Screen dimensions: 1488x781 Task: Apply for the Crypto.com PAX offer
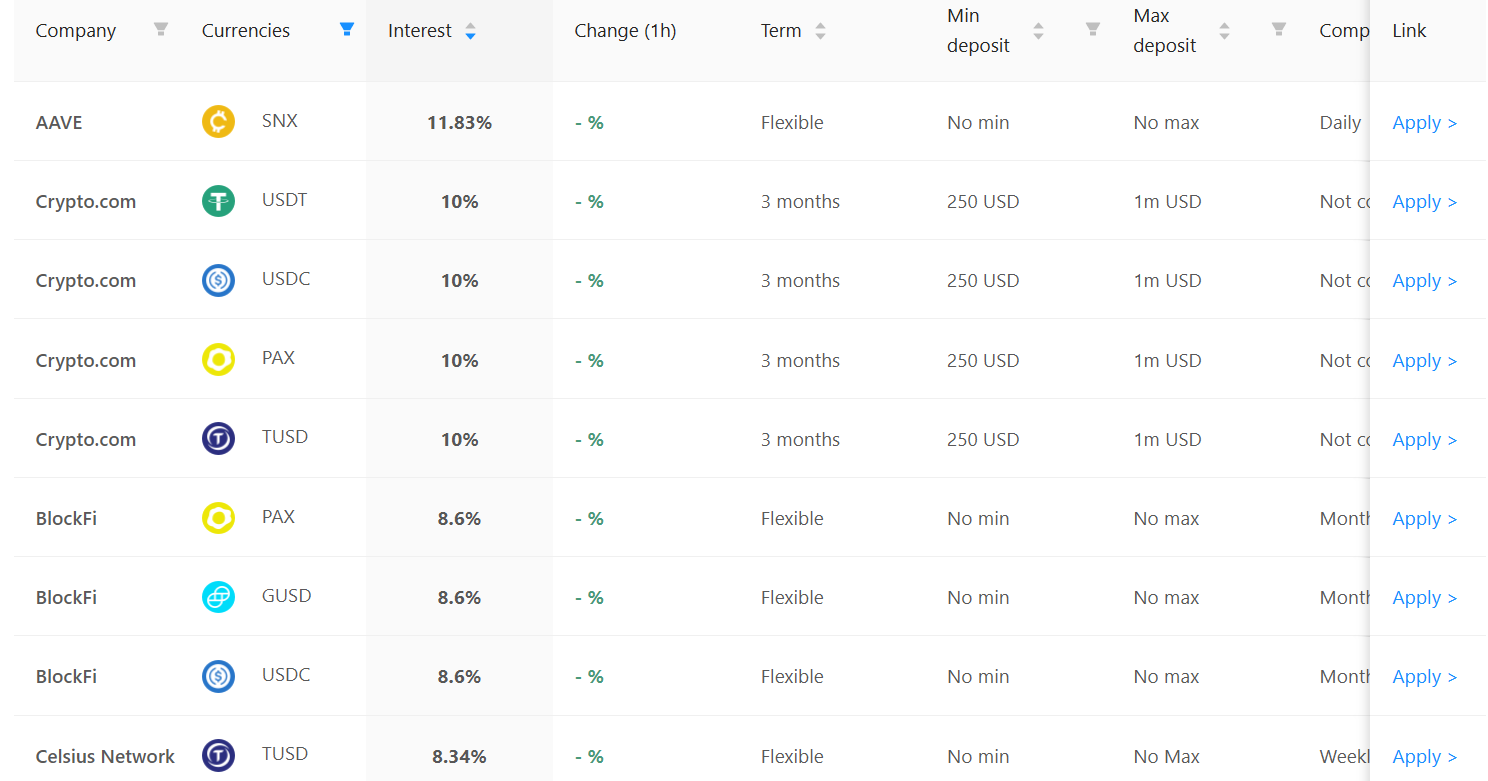(1424, 361)
